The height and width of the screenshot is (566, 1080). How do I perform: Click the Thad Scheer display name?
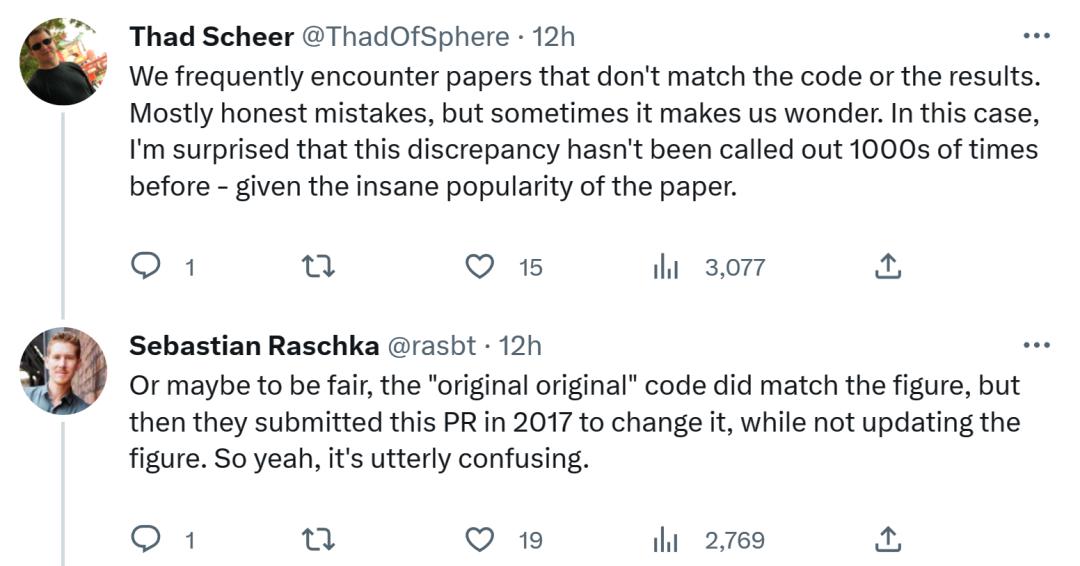[211, 36]
